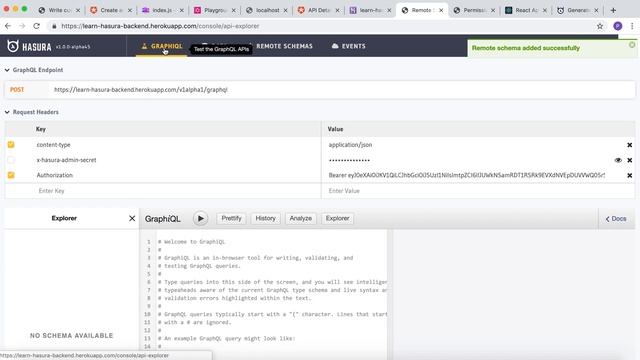Click the query editor line 1 comment
640x360 pixels.
click(x=192, y=242)
